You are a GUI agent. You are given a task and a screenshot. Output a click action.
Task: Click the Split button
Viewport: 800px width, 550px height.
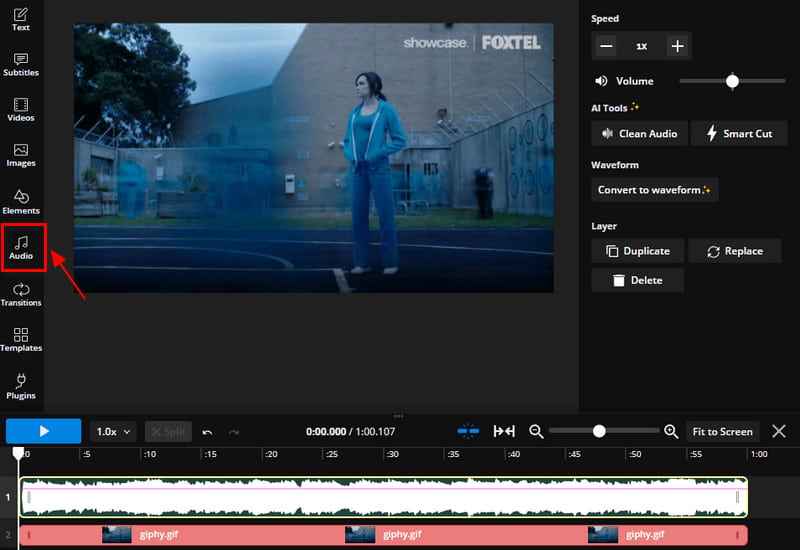pyautogui.click(x=168, y=432)
